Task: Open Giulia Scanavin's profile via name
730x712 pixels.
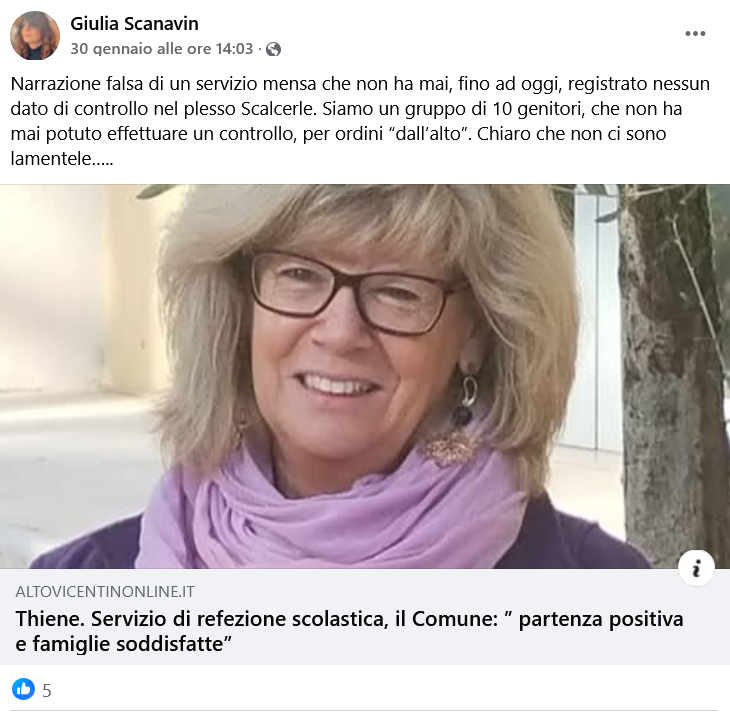Action: [135, 24]
